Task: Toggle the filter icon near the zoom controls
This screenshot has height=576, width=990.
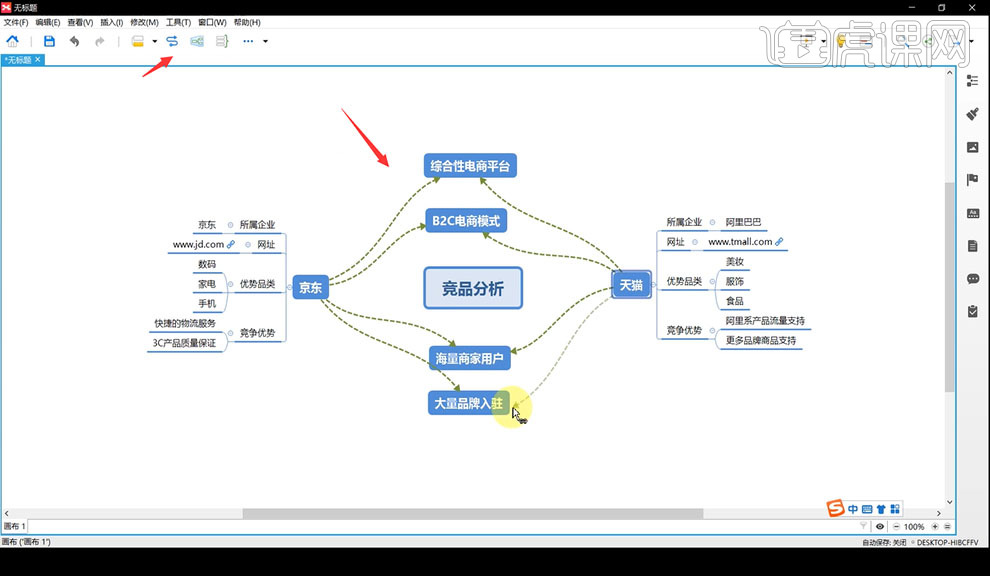Action: 863,526
